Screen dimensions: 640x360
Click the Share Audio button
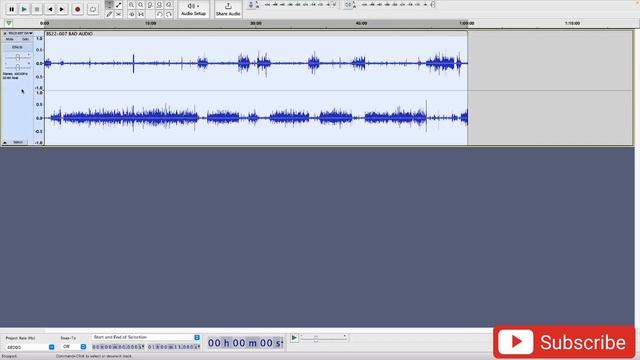pos(228,9)
